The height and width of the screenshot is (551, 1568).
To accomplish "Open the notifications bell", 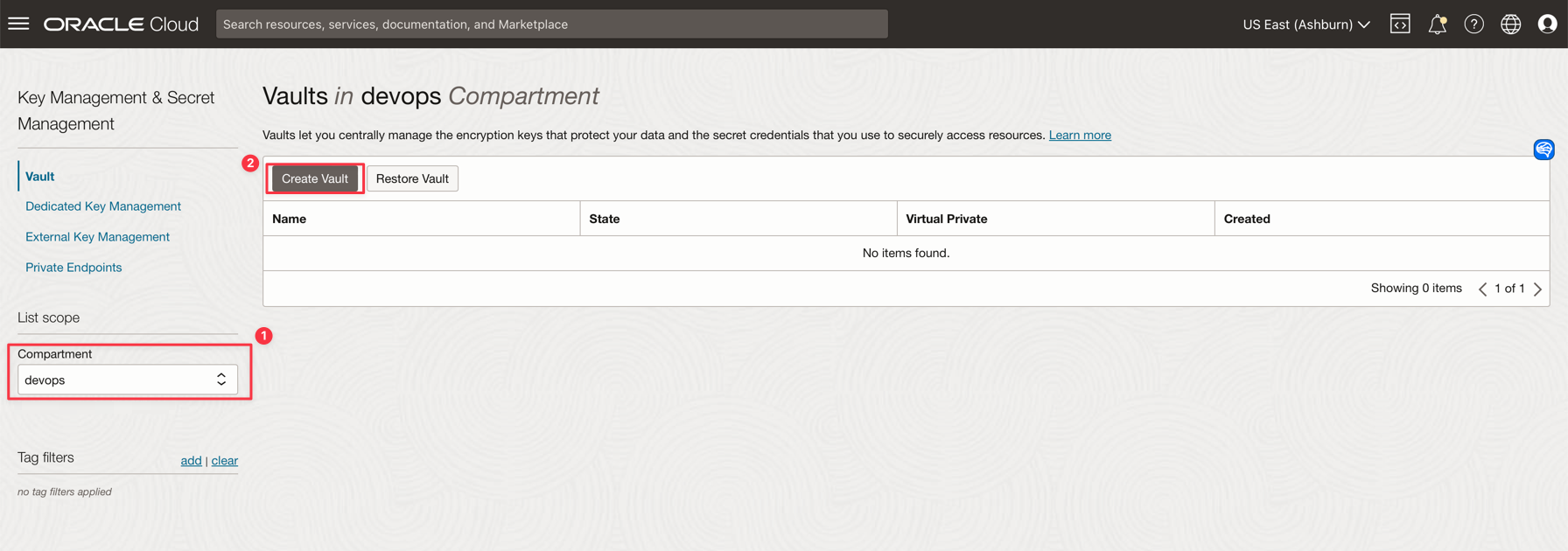I will tap(1437, 24).
